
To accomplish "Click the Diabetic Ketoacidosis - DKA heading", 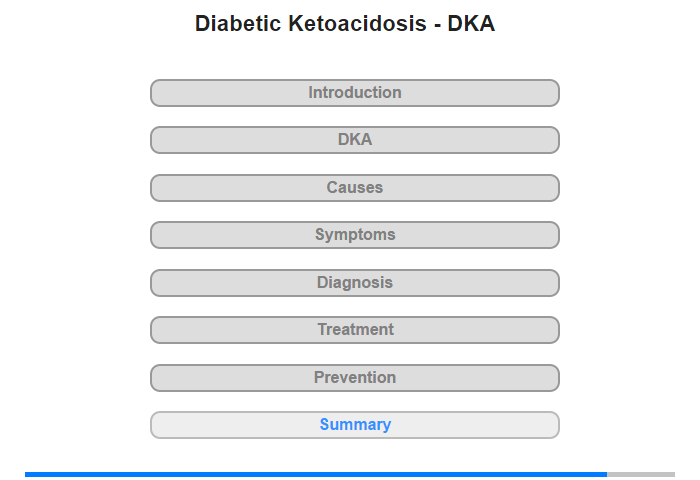I will click(345, 24).
